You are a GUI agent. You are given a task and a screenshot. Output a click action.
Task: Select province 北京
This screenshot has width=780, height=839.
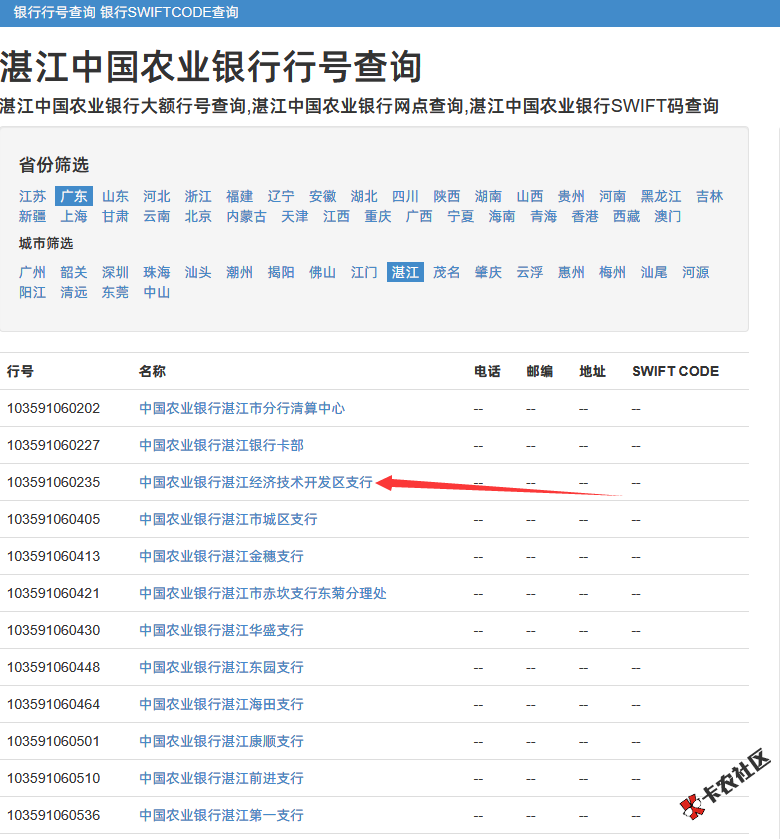tap(198, 216)
